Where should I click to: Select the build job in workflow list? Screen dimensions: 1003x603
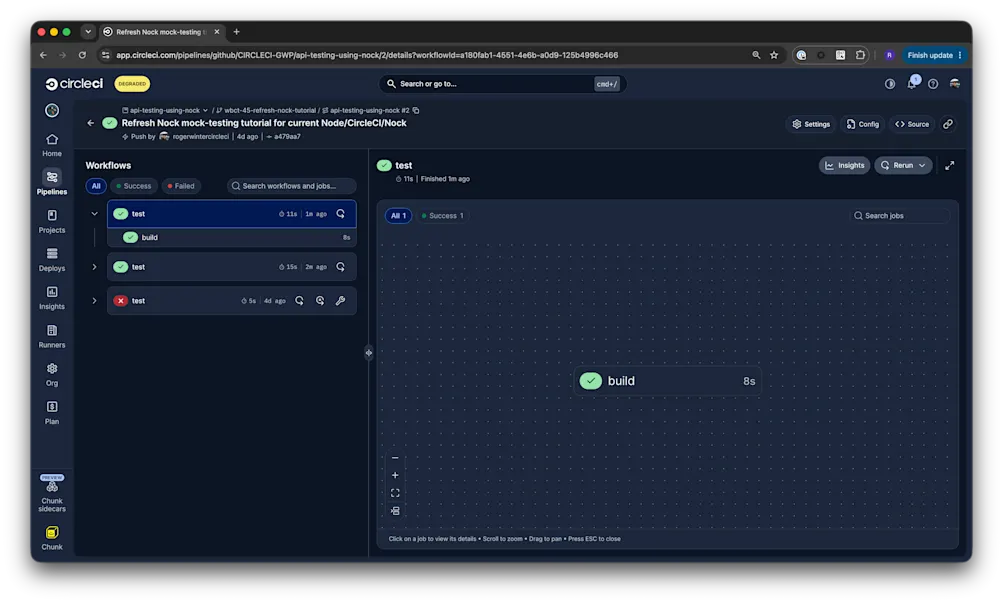point(232,237)
